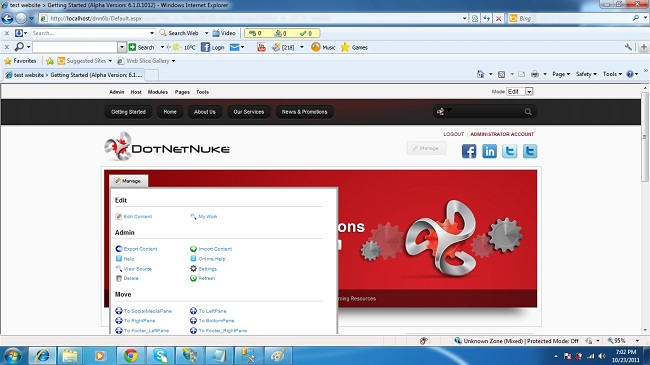650x365 pixels.
Task: Click the Search Web toolbar button
Action: click(179, 33)
